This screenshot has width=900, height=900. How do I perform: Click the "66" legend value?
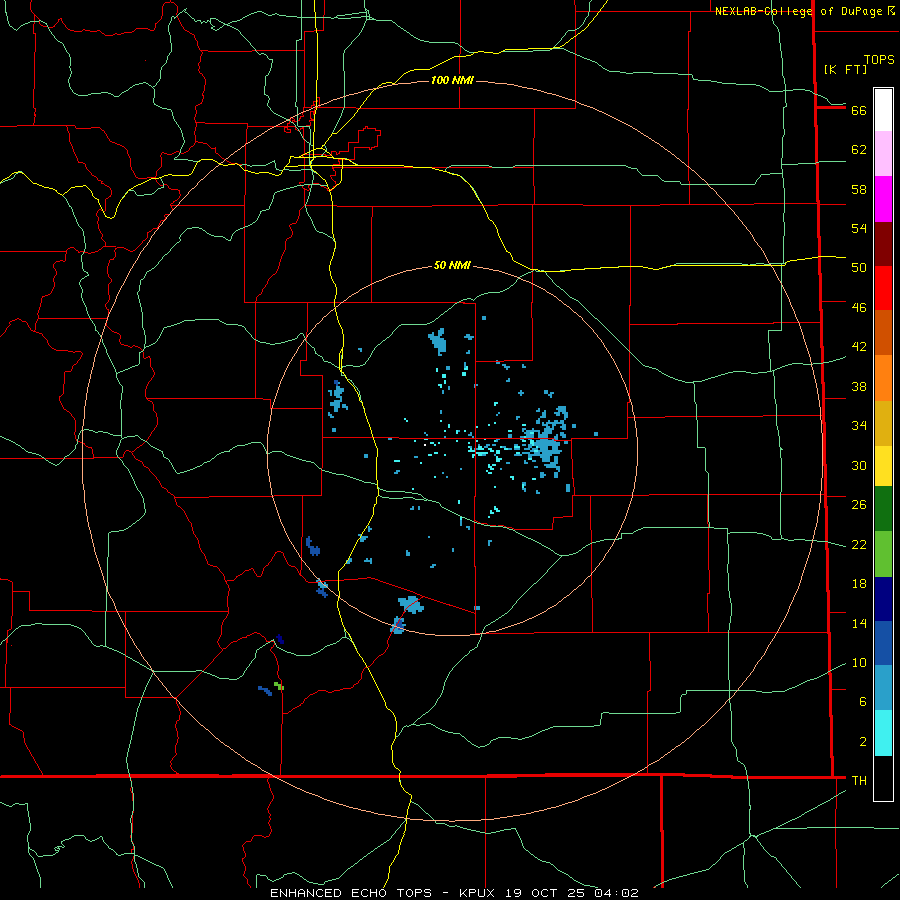click(x=859, y=111)
